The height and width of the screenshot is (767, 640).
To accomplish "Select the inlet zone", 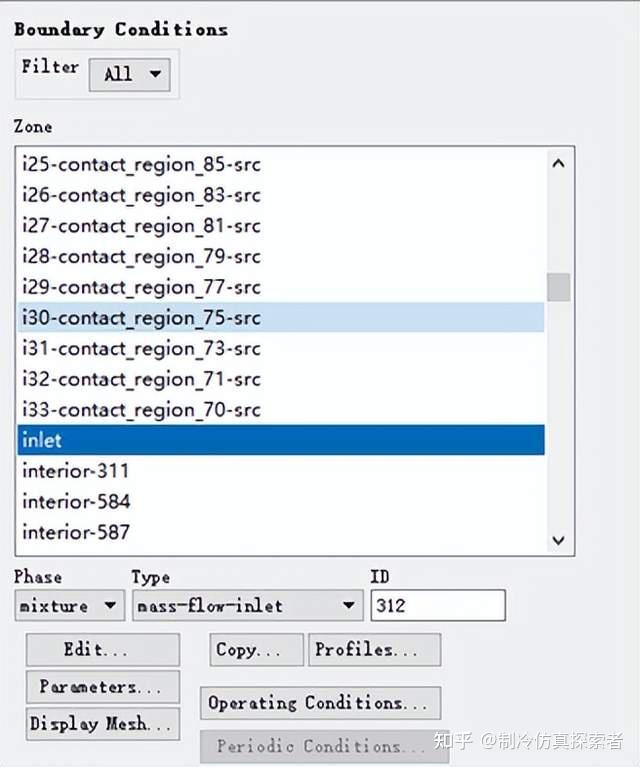I will 281,440.
